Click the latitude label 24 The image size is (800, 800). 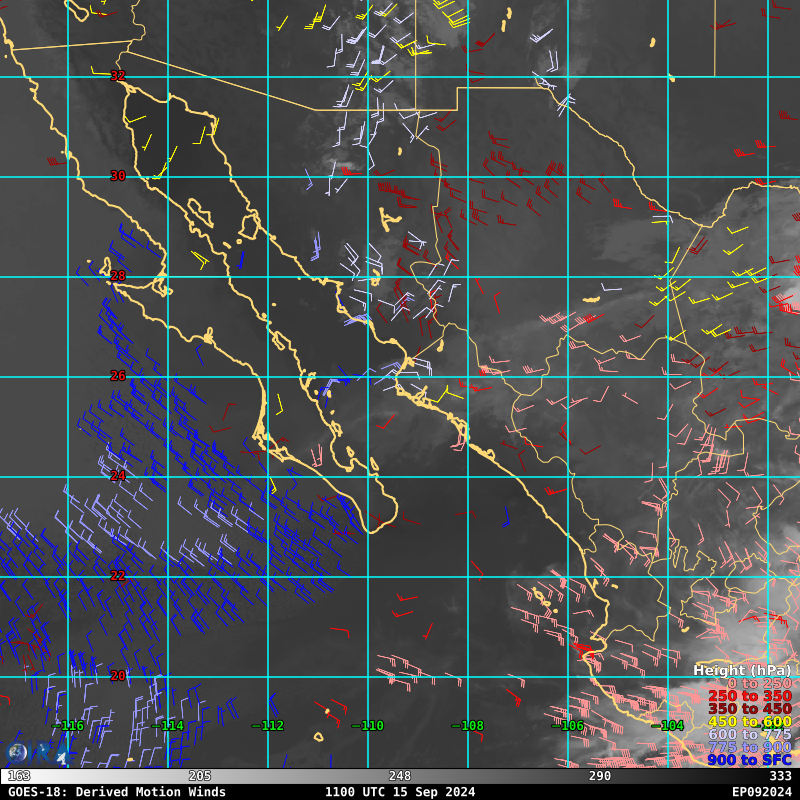(x=118, y=476)
